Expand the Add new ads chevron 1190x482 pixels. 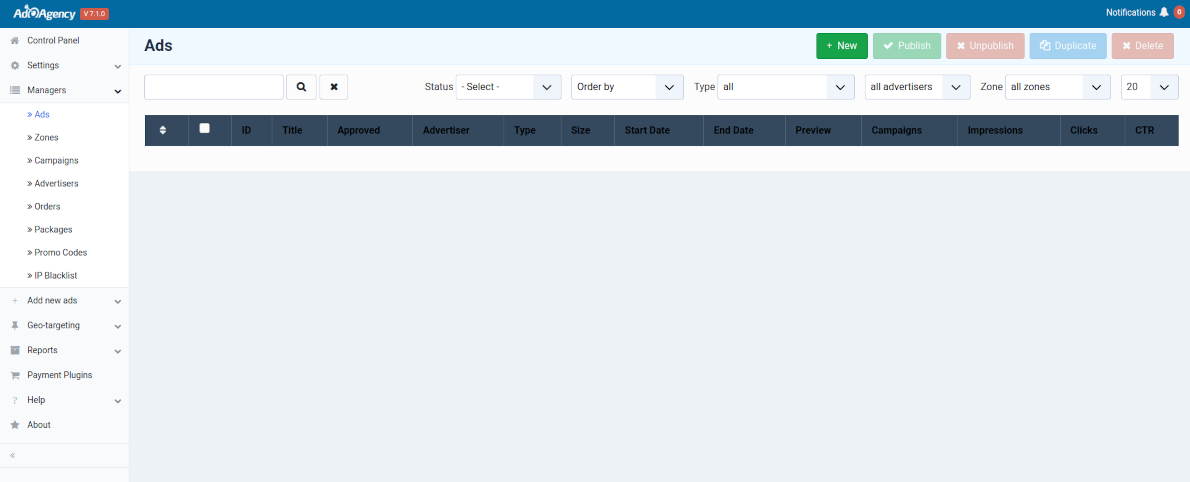(118, 302)
